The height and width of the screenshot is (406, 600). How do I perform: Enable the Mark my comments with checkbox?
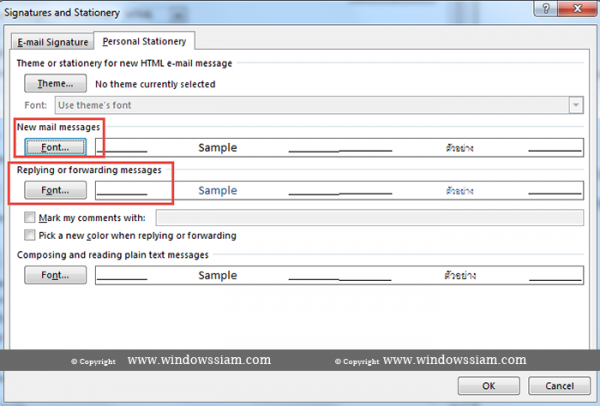[x=29, y=217]
